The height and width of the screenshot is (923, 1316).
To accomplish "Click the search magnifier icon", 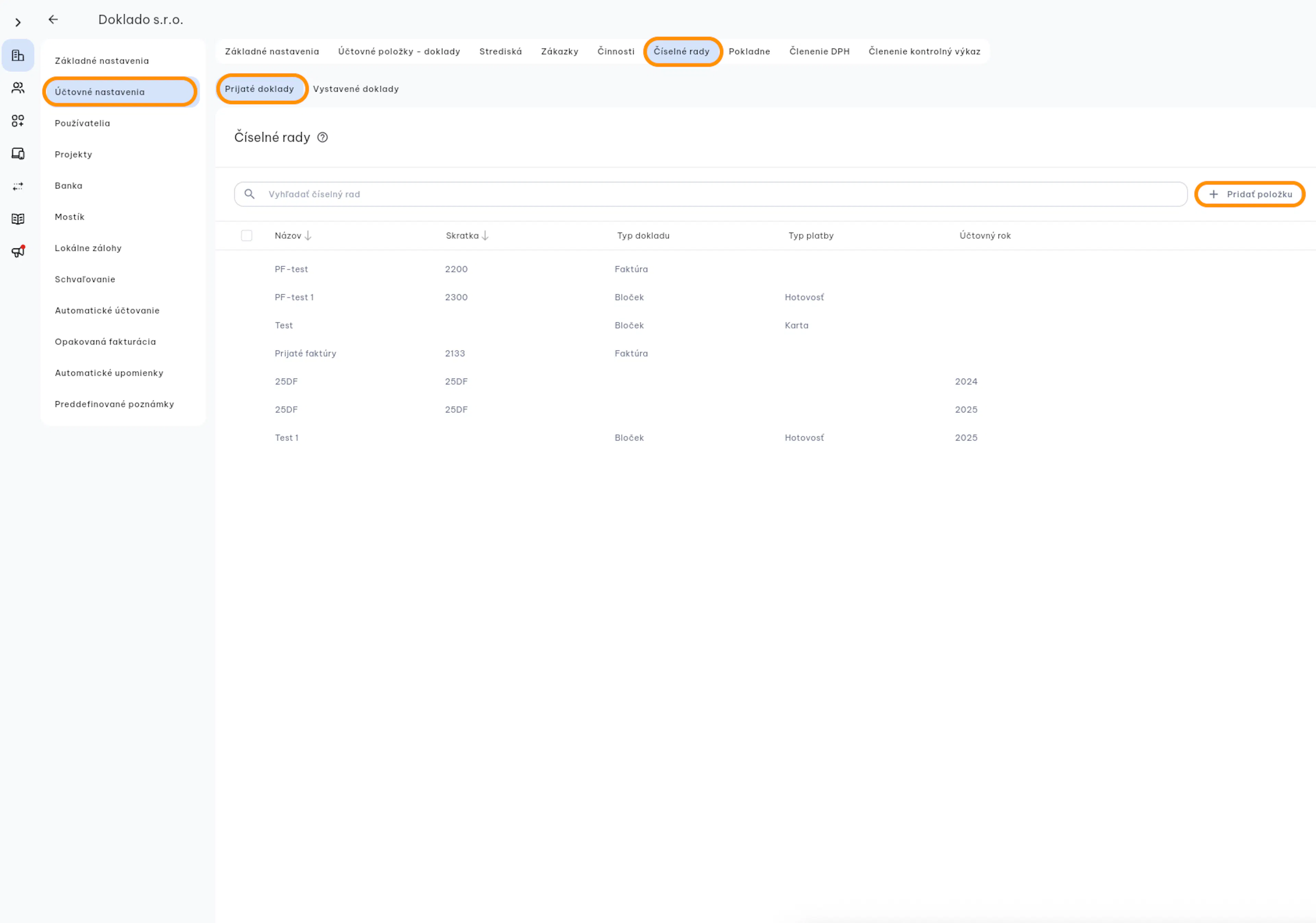I will 249,194.
